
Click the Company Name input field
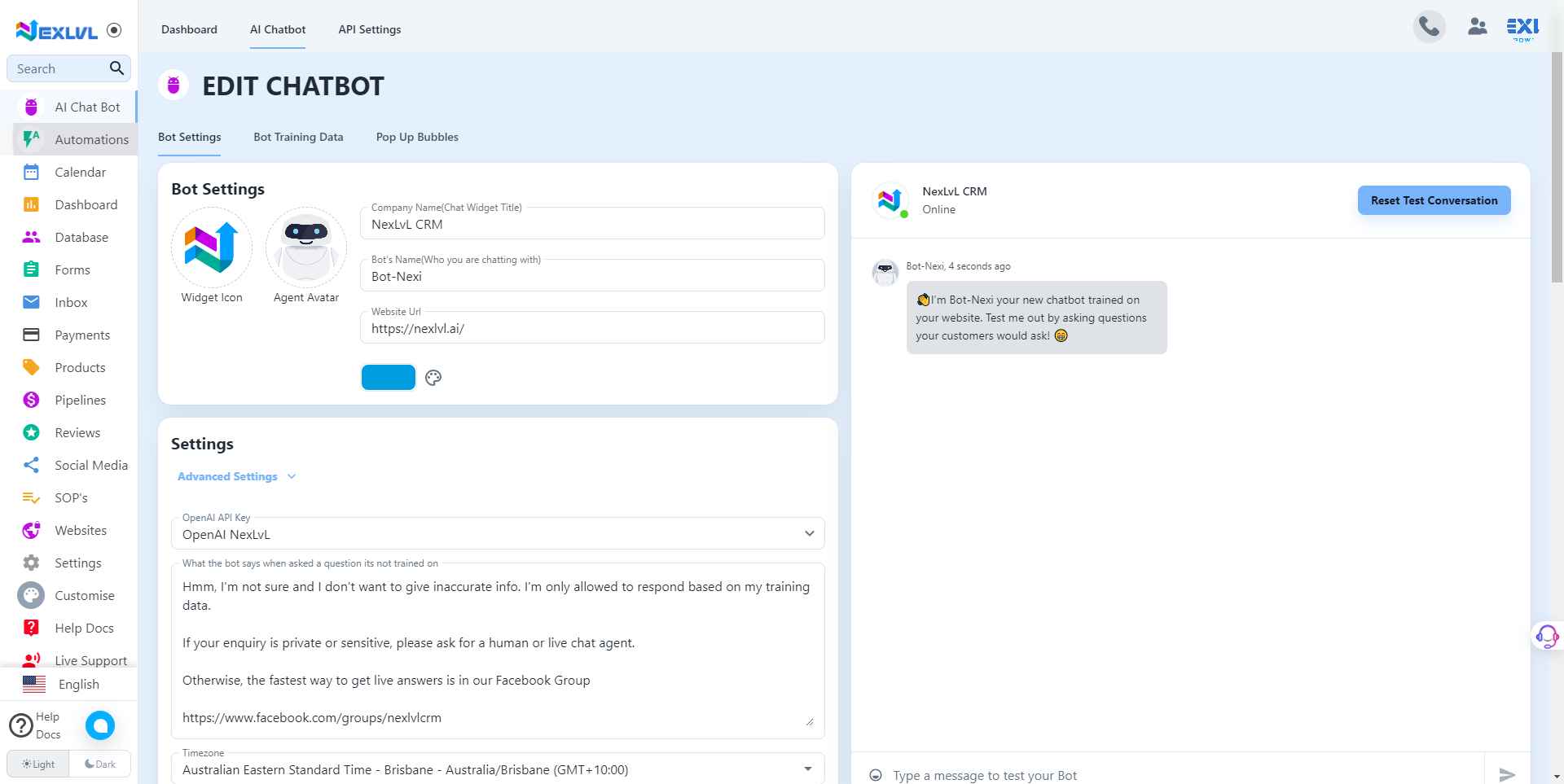click(592, 224)
